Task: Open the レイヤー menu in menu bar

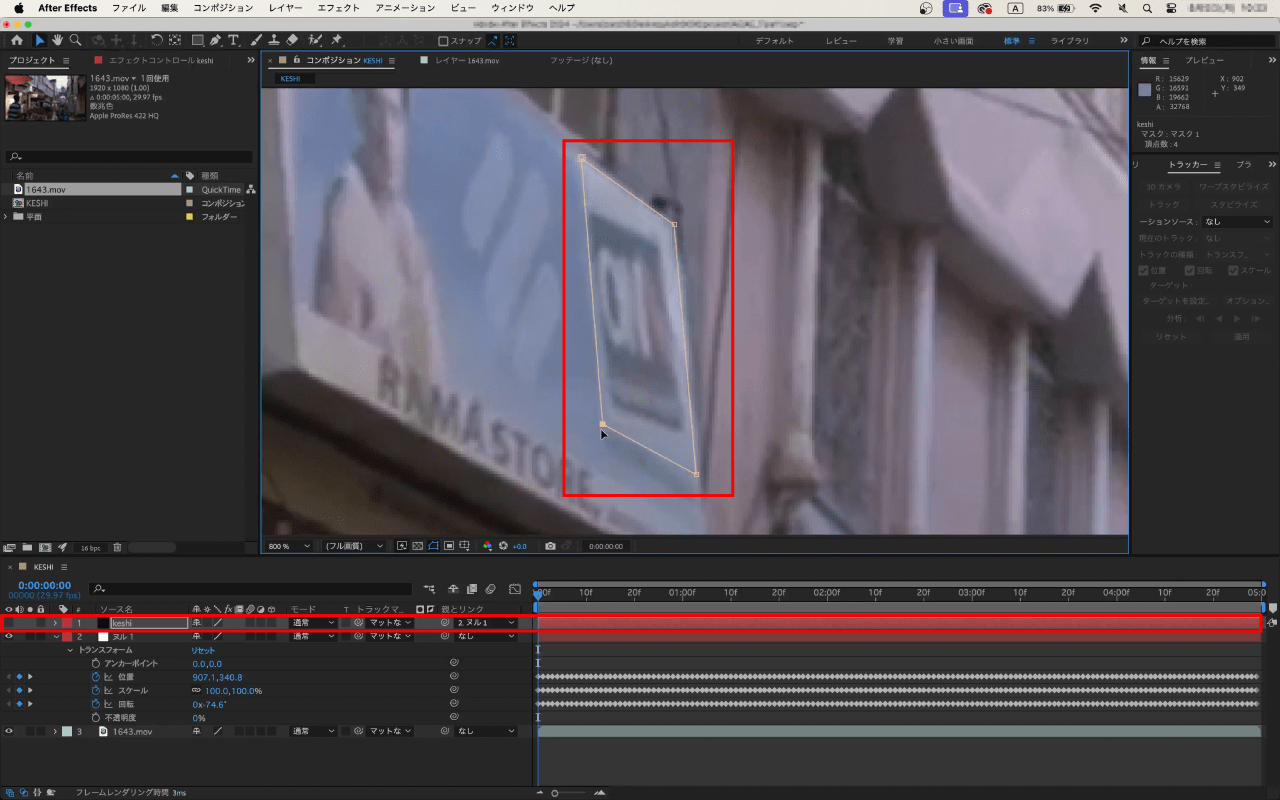Action: [285, 8]
